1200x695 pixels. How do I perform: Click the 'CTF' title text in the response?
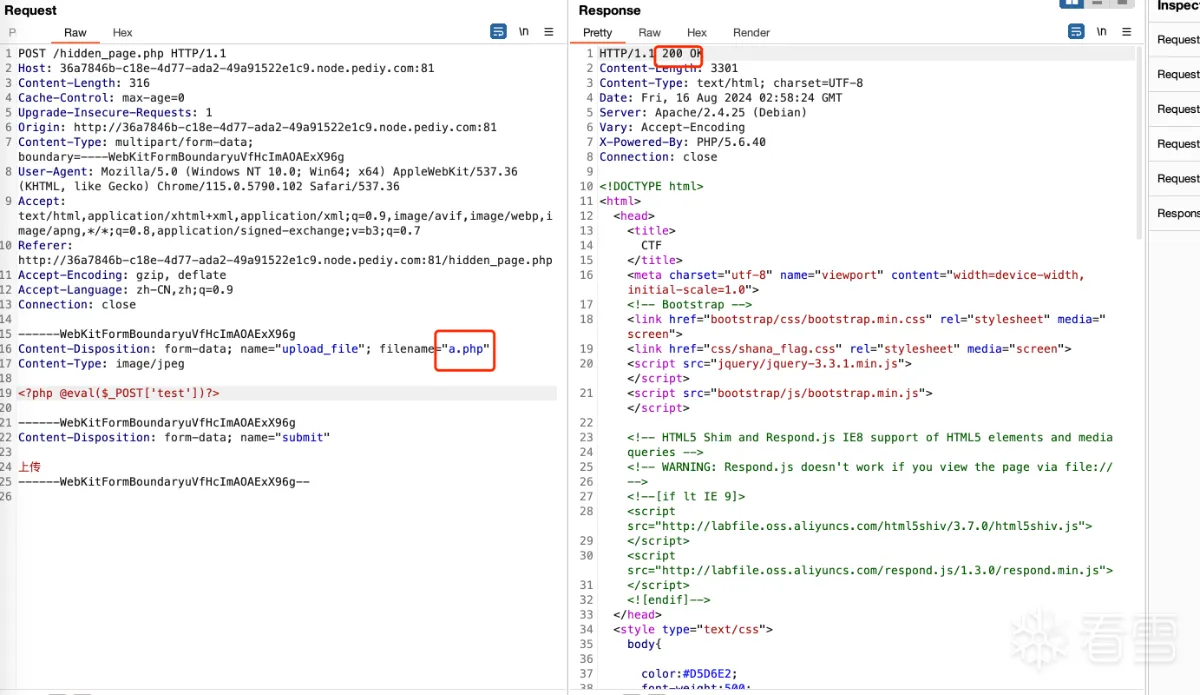(x=652, y=246)
